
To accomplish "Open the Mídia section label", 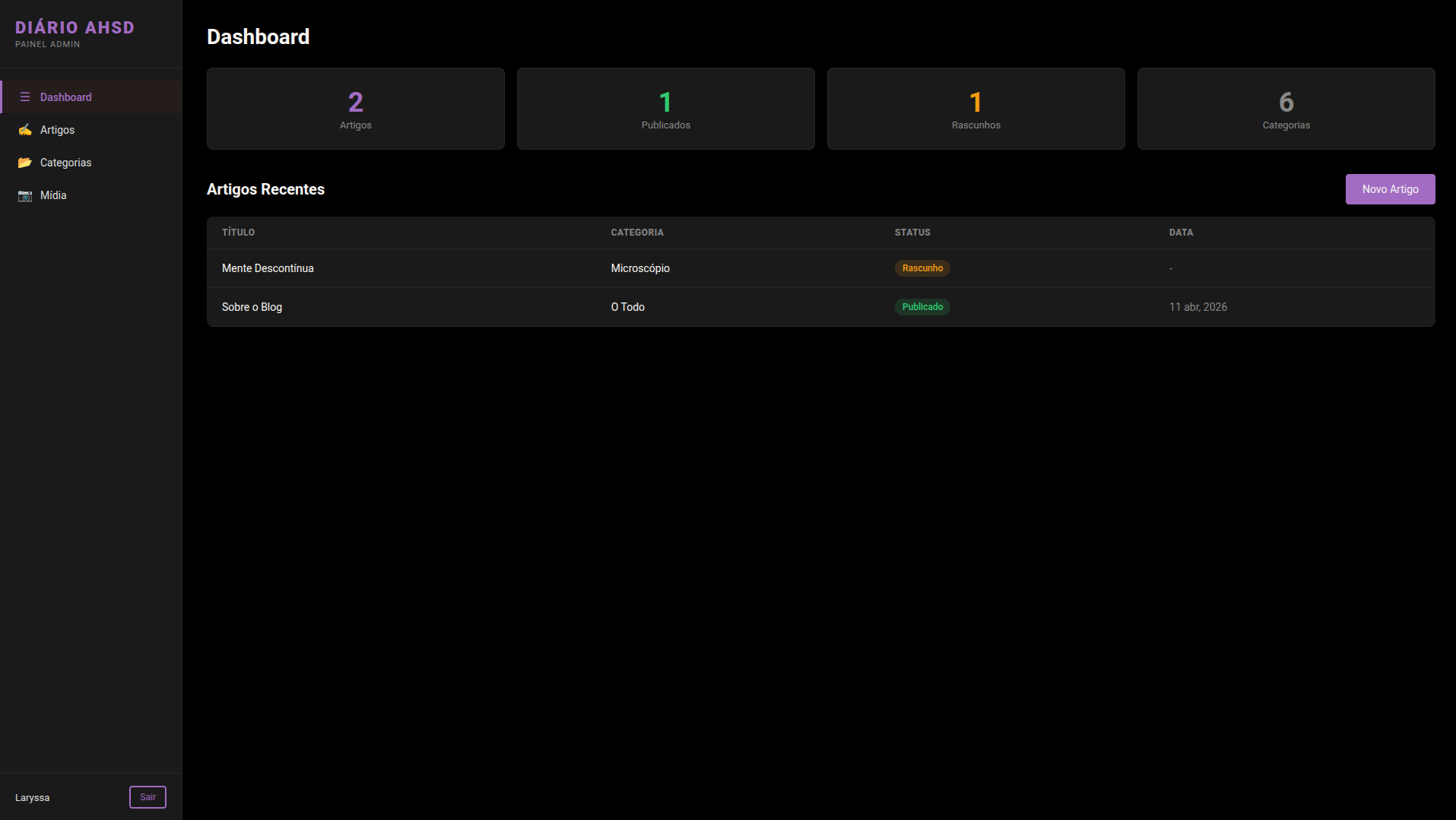I will click(x=53, y=195).
